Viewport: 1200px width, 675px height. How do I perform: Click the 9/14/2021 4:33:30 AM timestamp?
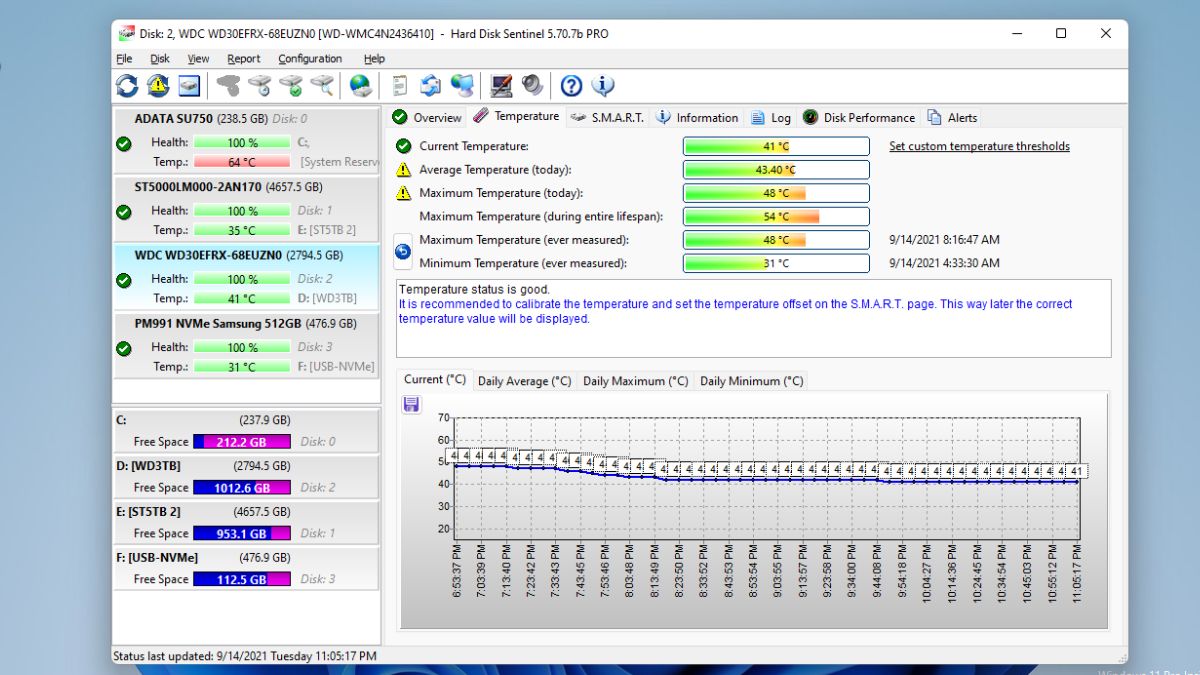tap(944, 263)
